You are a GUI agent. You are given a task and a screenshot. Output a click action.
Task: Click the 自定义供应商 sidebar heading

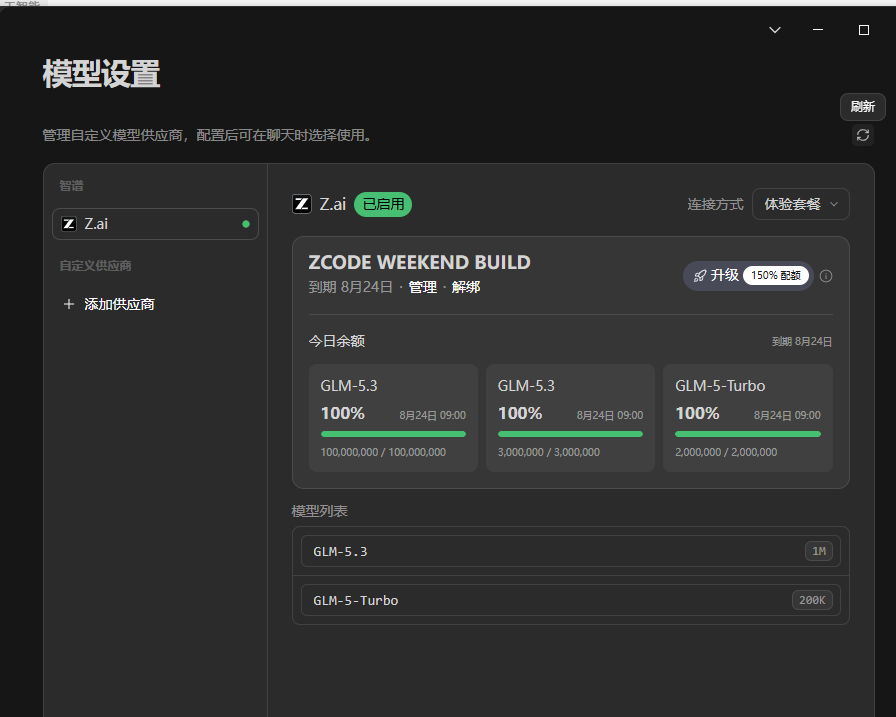click(x=95, y=266)
